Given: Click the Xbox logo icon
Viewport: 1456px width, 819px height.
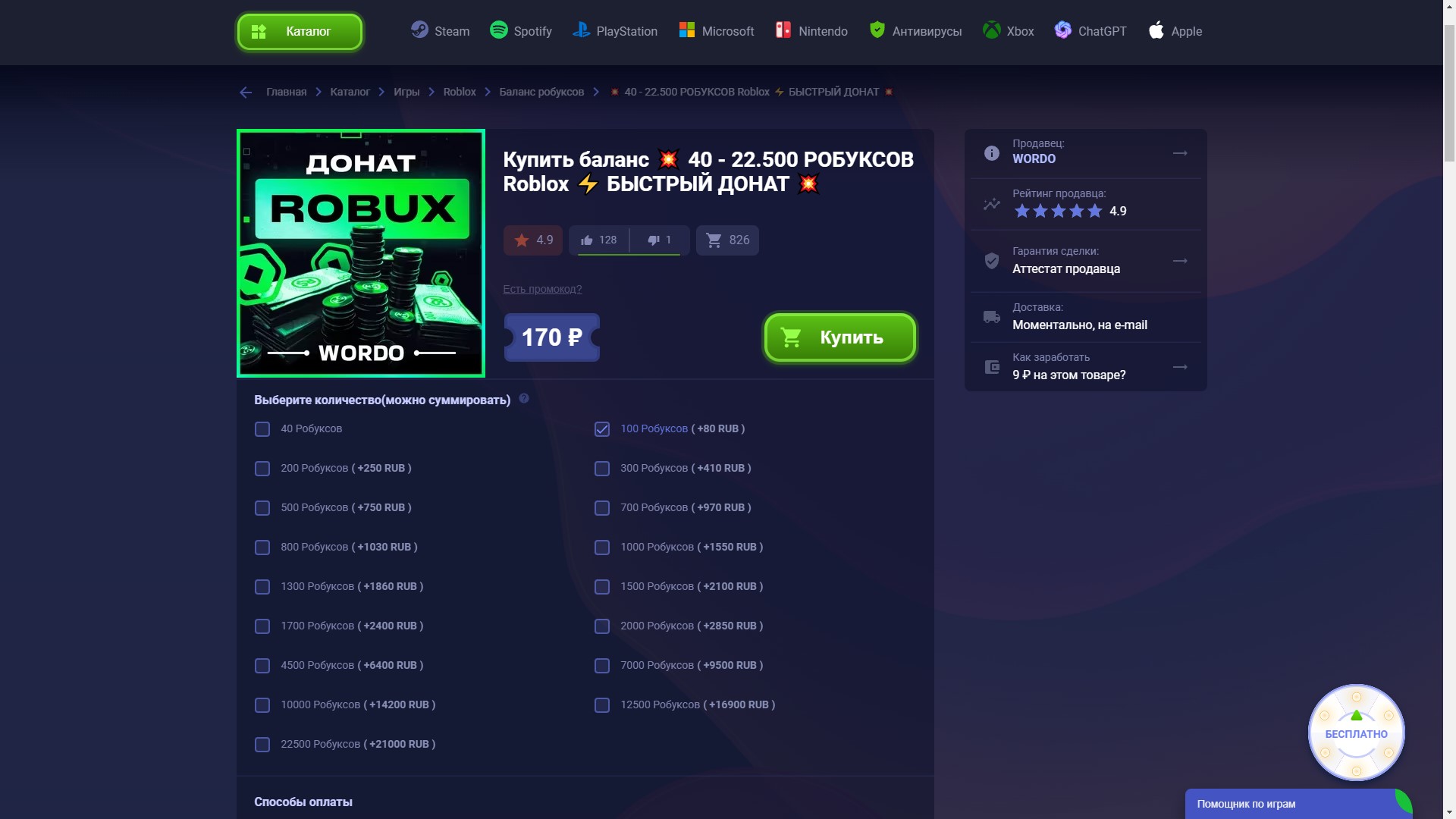Looking at the screenshot, I should [x=991, y=30].
